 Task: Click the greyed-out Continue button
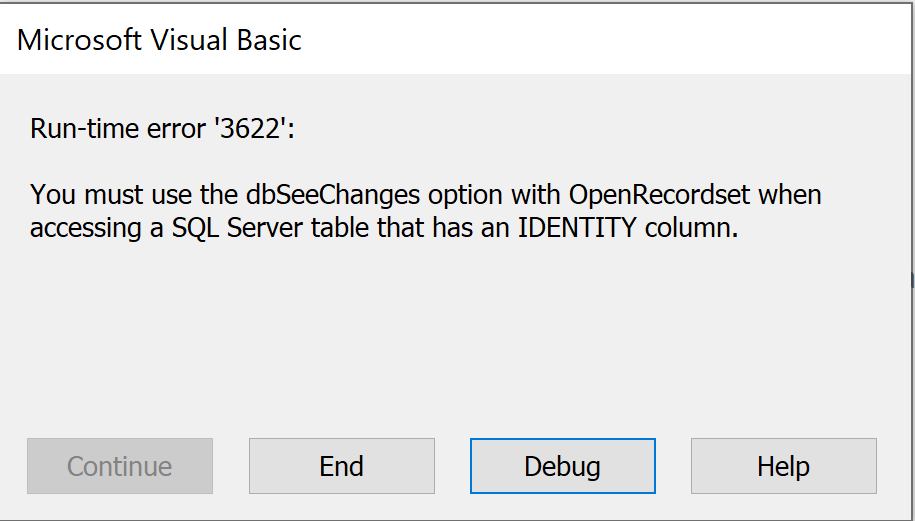[120, 466]
